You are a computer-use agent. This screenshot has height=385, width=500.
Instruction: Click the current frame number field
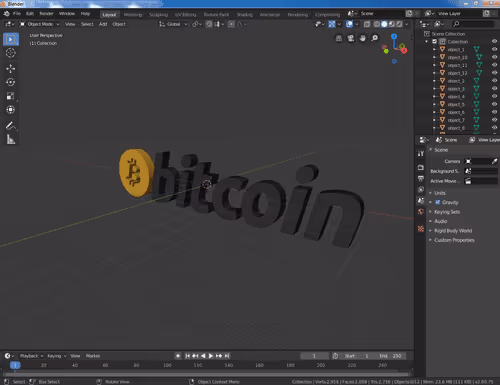pyautogui.click(x=314, y=356)
